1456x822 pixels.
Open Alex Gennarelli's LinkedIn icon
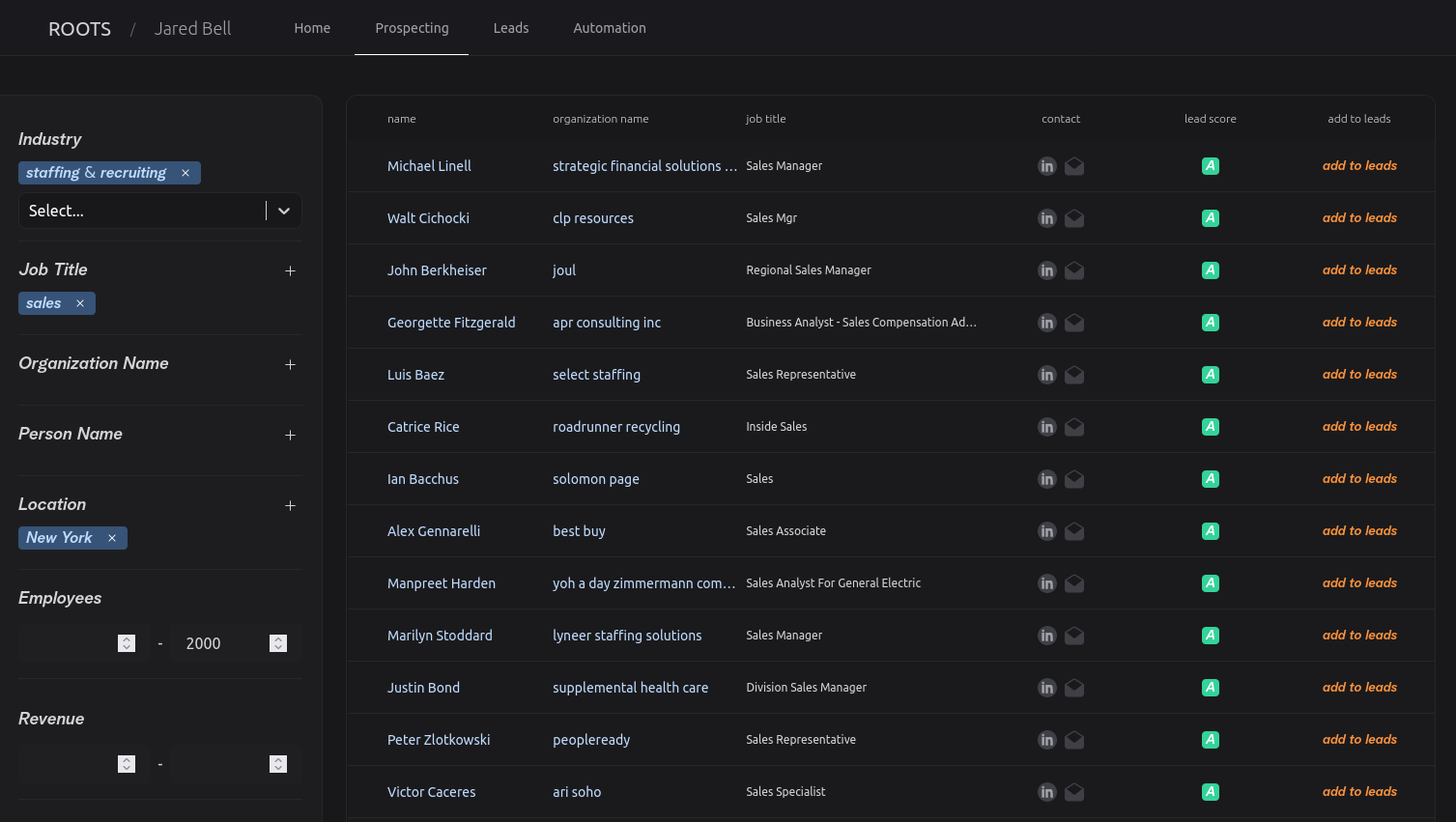(x=1047, y=530)
